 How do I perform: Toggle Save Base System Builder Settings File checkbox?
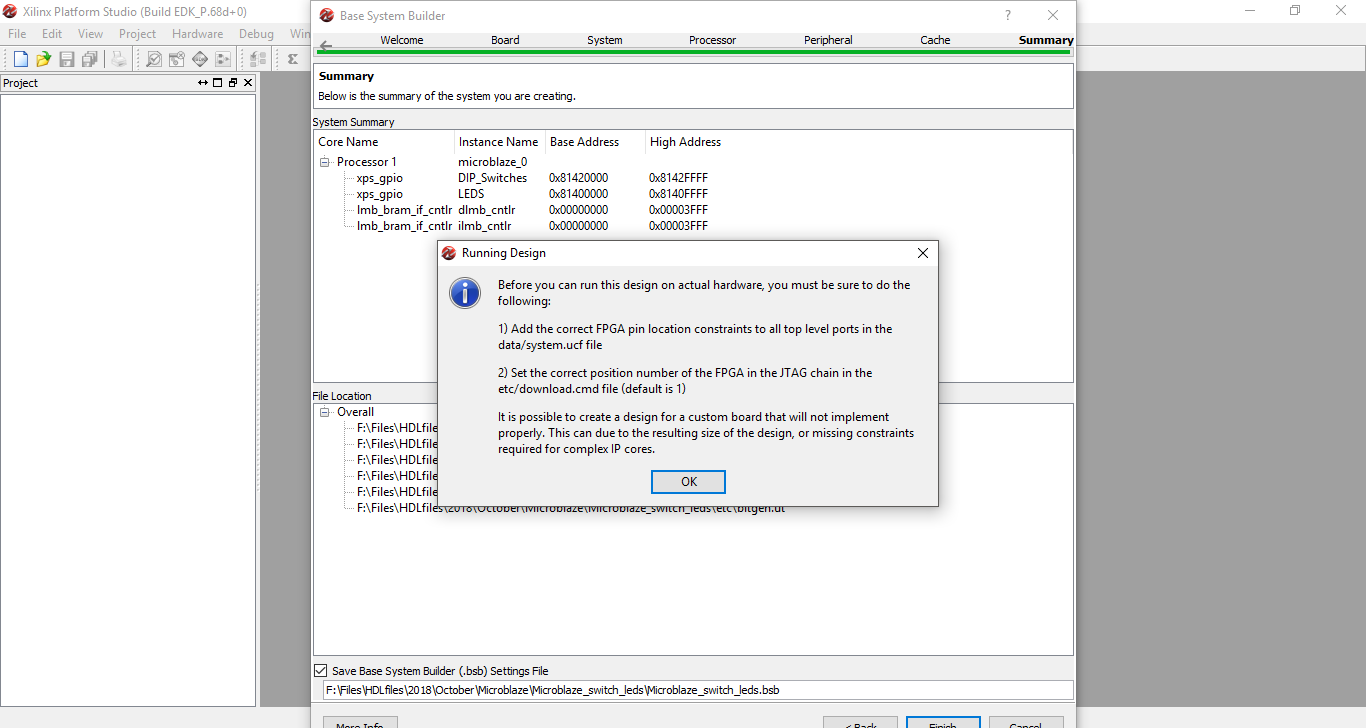pyautogui.click(x=321, y=671)
